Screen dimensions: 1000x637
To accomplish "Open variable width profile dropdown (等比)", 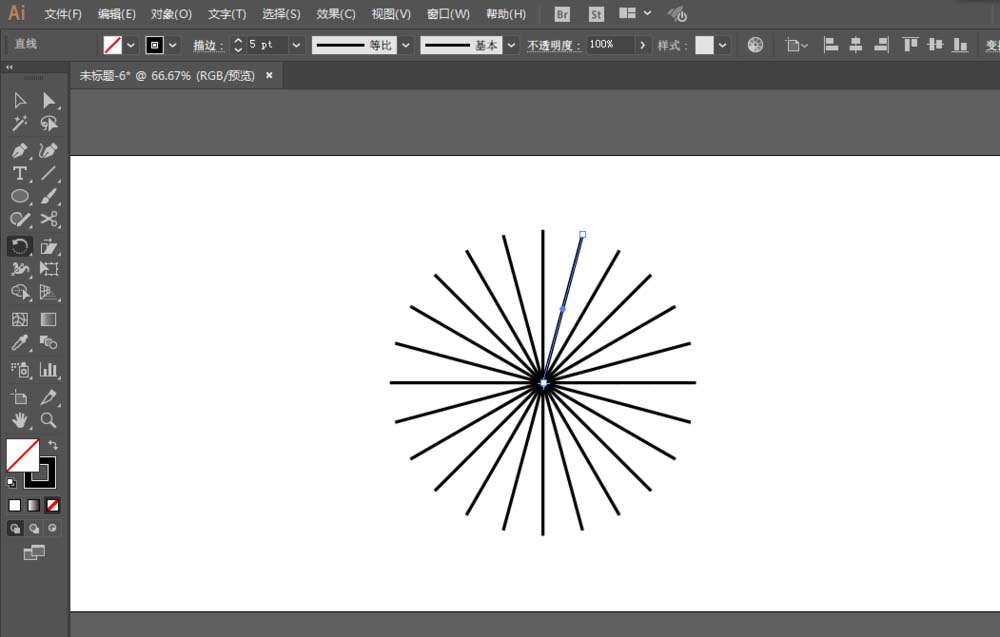I will (406, 45).
